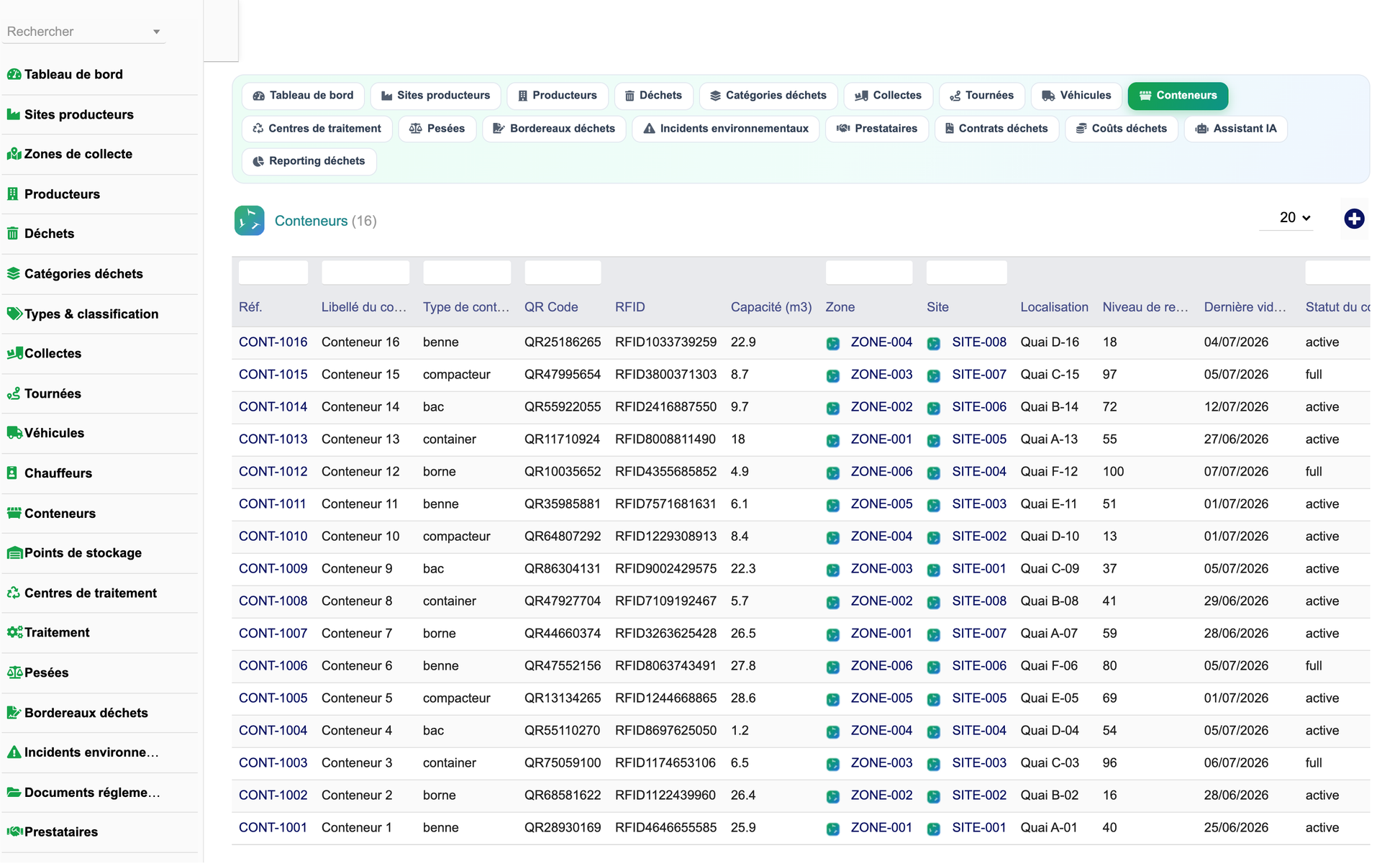Image resolution: width=1400 pixels, height=866 pixels.
Task: Click the Producteurs building icon in sidebar
Action: [x=13, y=194]
